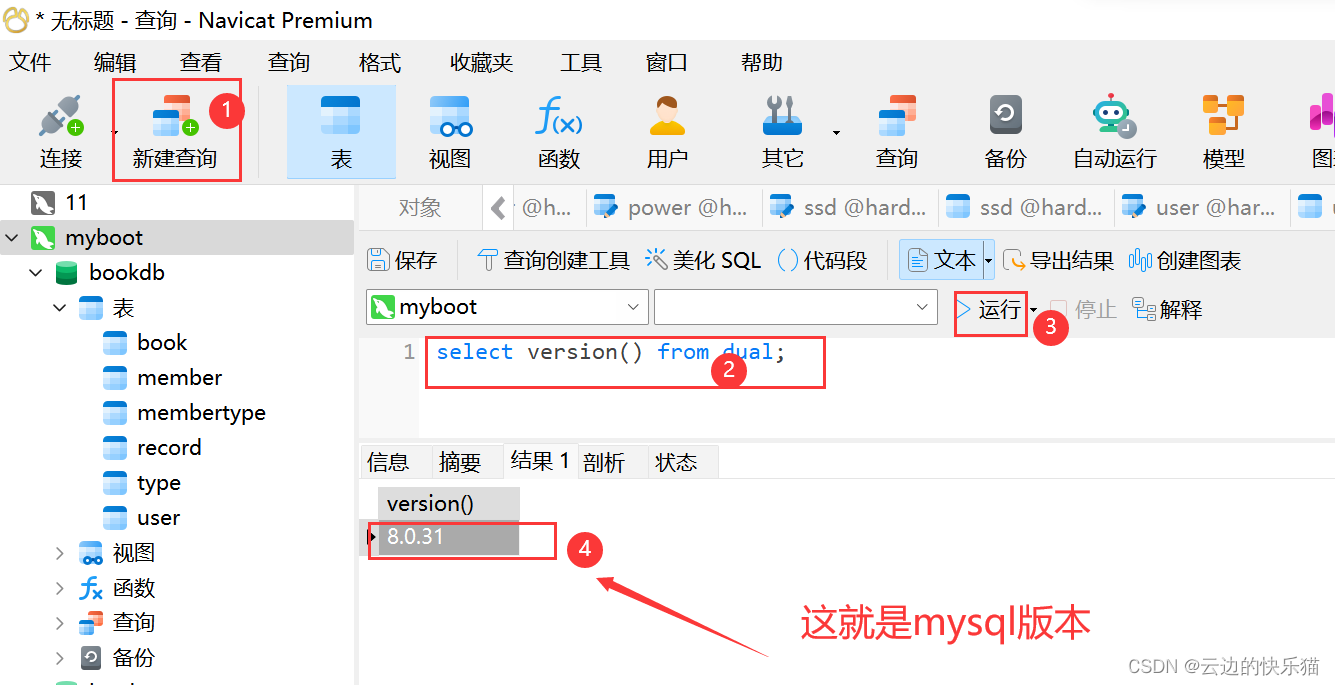The image size is (1335, 685).
Task: Open the Automation (自动运行) toolbar icon
Action: click(x=1114, y=132)
